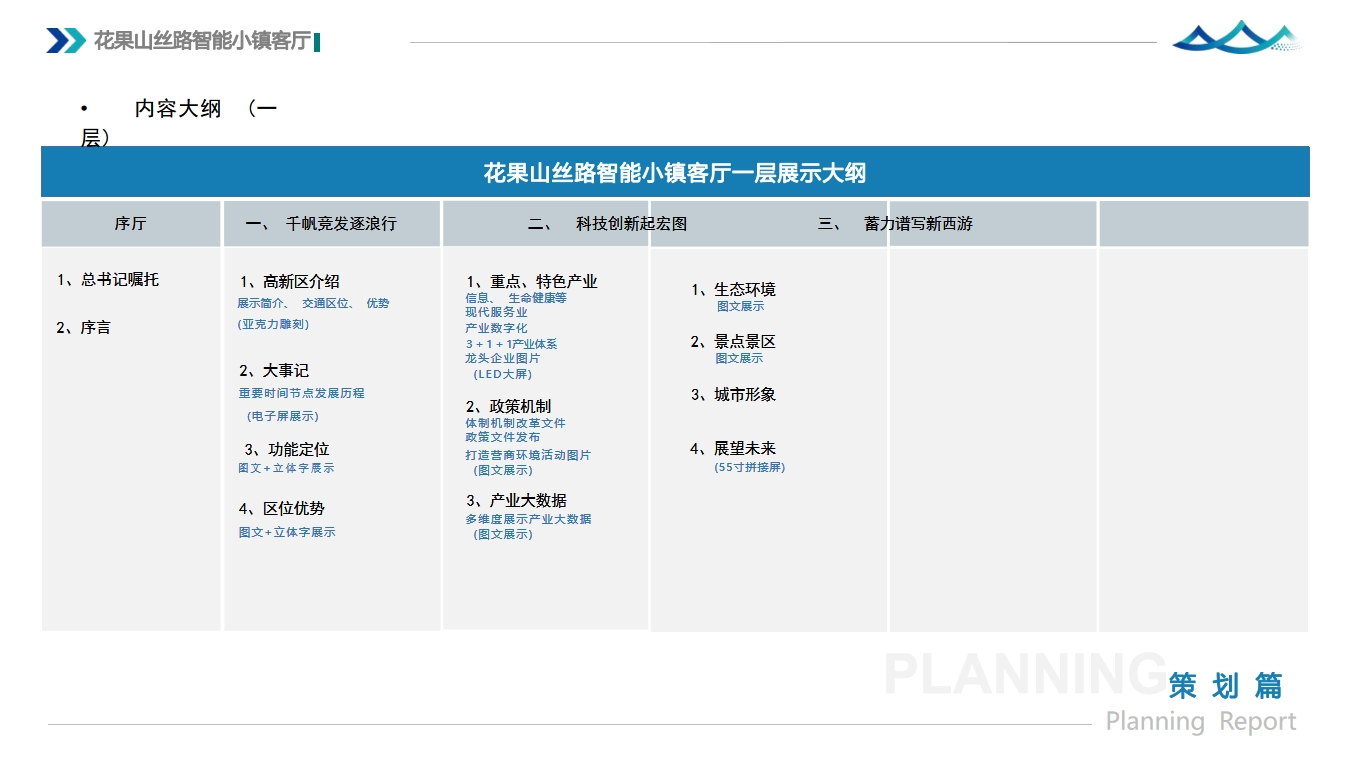Click the 产业大数据 heading

pyautogui.click(x=517, y=501)
